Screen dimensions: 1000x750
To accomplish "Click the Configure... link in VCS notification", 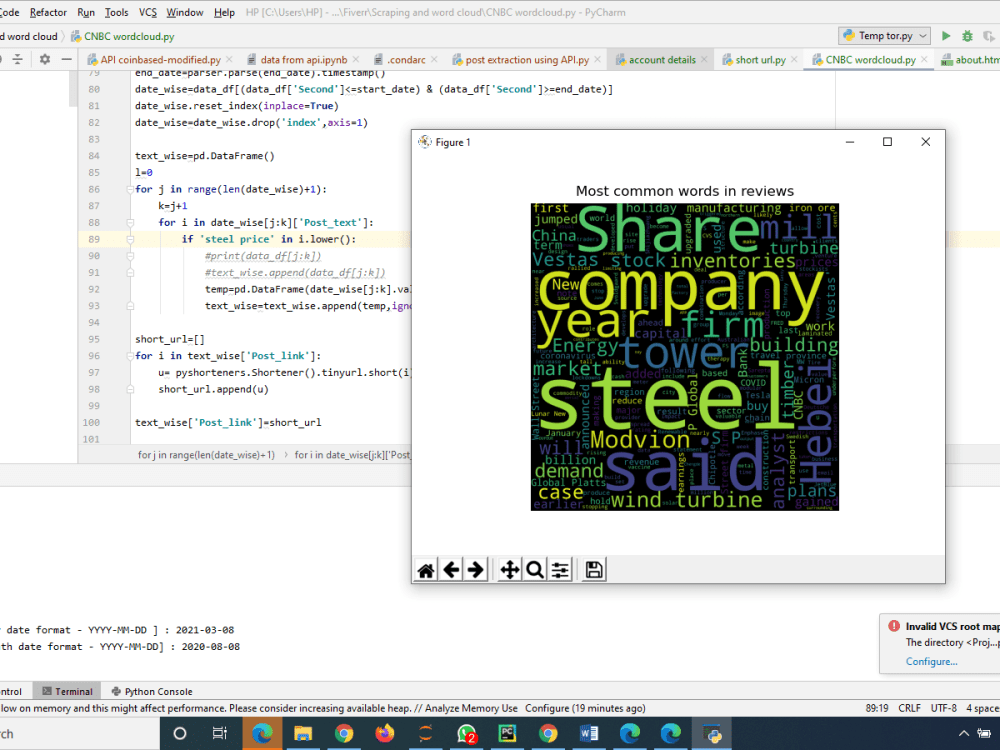I will pyautogui.click(x=931, y=661).
